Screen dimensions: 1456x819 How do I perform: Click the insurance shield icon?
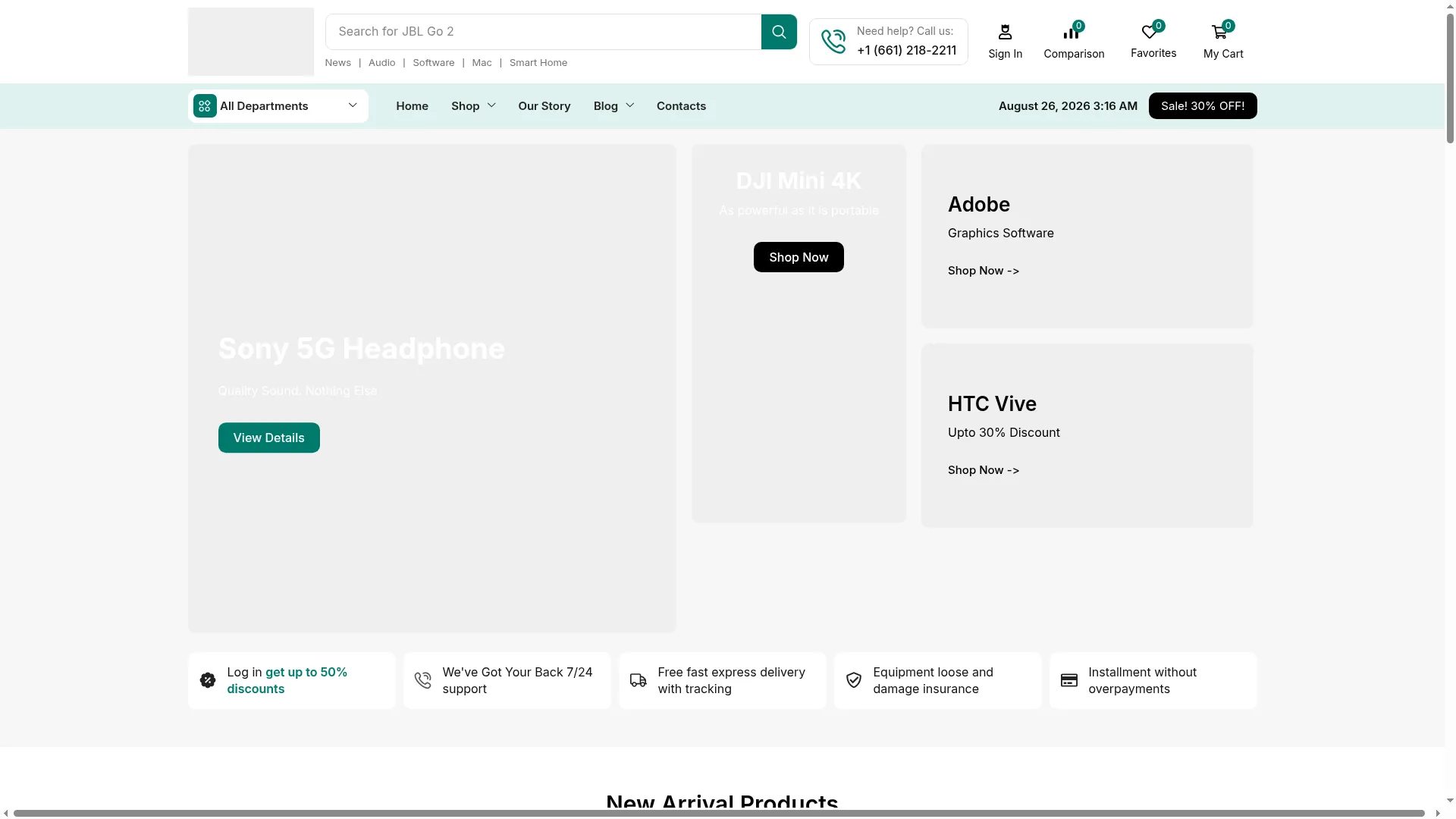click(854, 680)
